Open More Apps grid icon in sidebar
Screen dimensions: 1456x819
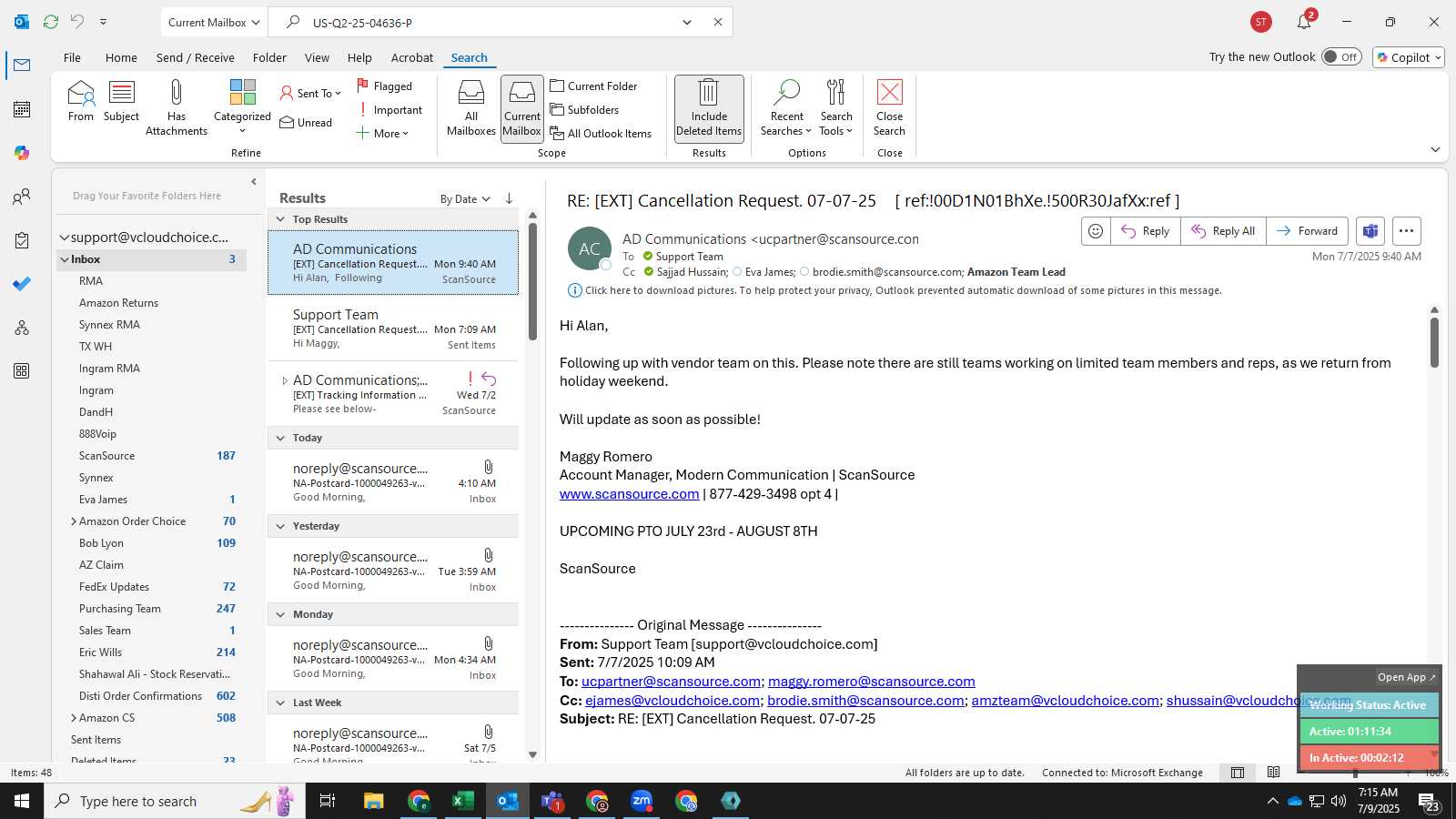(x=22, y=371)
